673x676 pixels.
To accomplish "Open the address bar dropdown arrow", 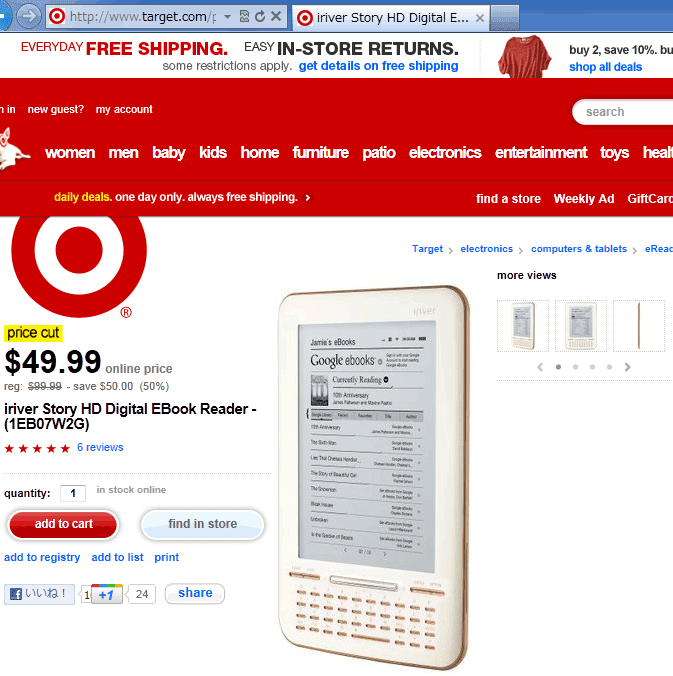I will pos(228,17).
